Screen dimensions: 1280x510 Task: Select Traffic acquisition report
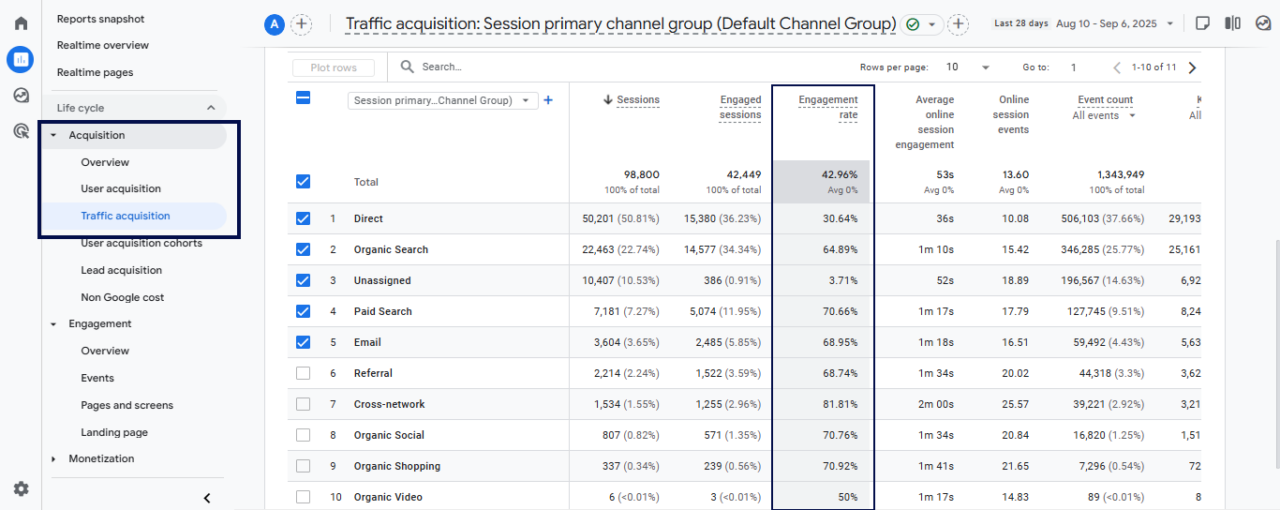[x=125, y=216]
